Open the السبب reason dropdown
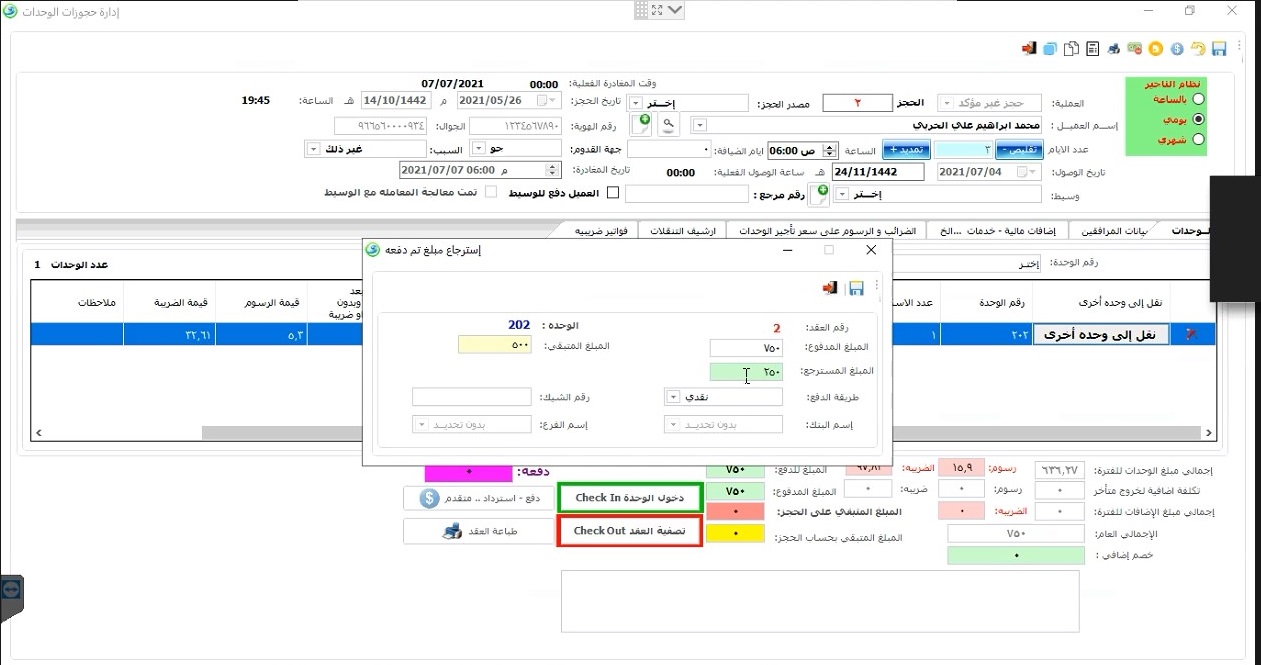Screen dimensions: 1261x665 tap(314, 148)
